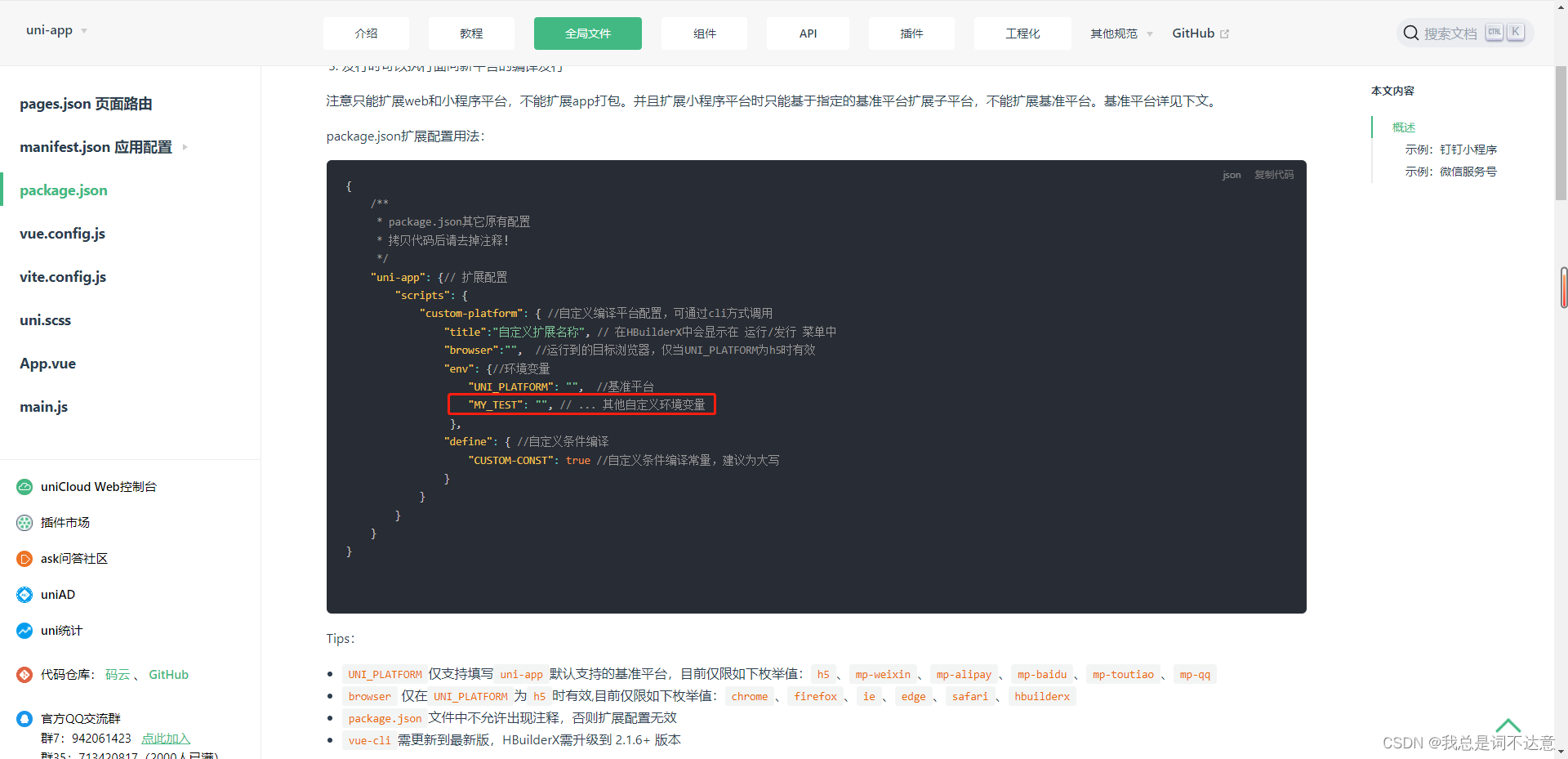Expand manifest.json 应用配置 submenu arrow
The width and height of the screenshot is (1568, 759).
[185, 147]
